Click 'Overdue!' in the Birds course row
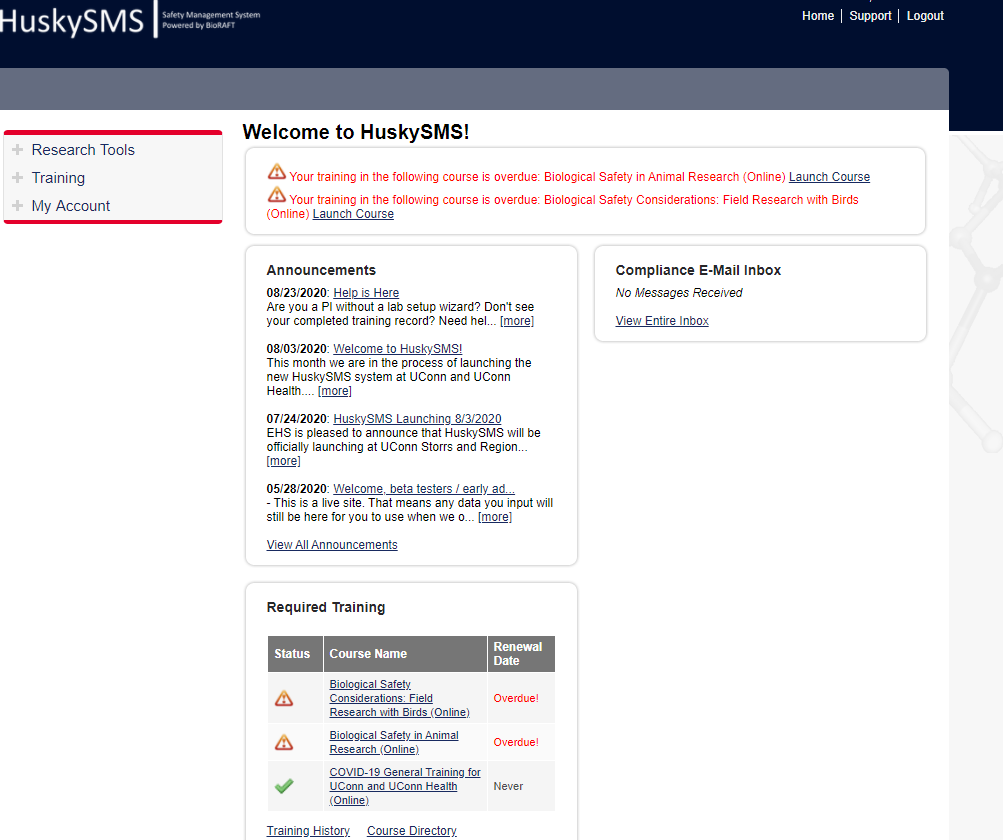 coord(516,698)
